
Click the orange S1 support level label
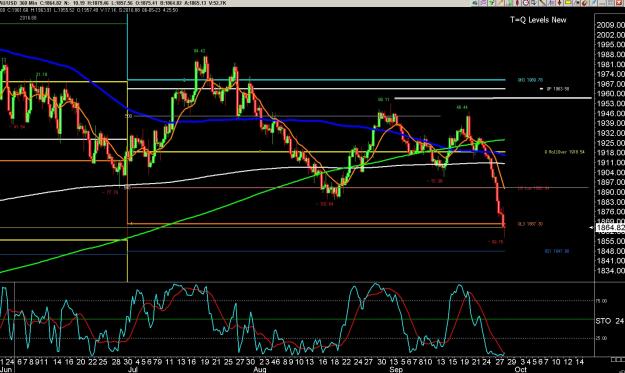pos(530,224)
